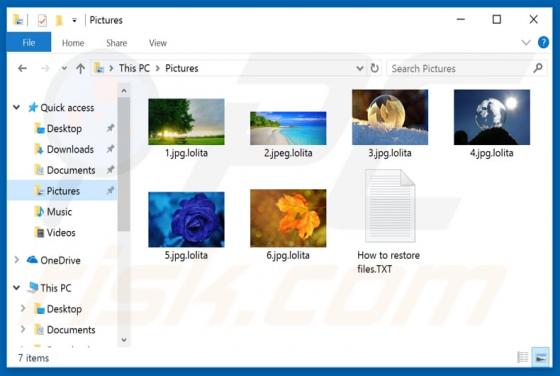Image resolution: width=560 pixels, height=376 pixels.
Task: Open the Help question mark icon
Action: pyautogui.click(x=543, y=42)
